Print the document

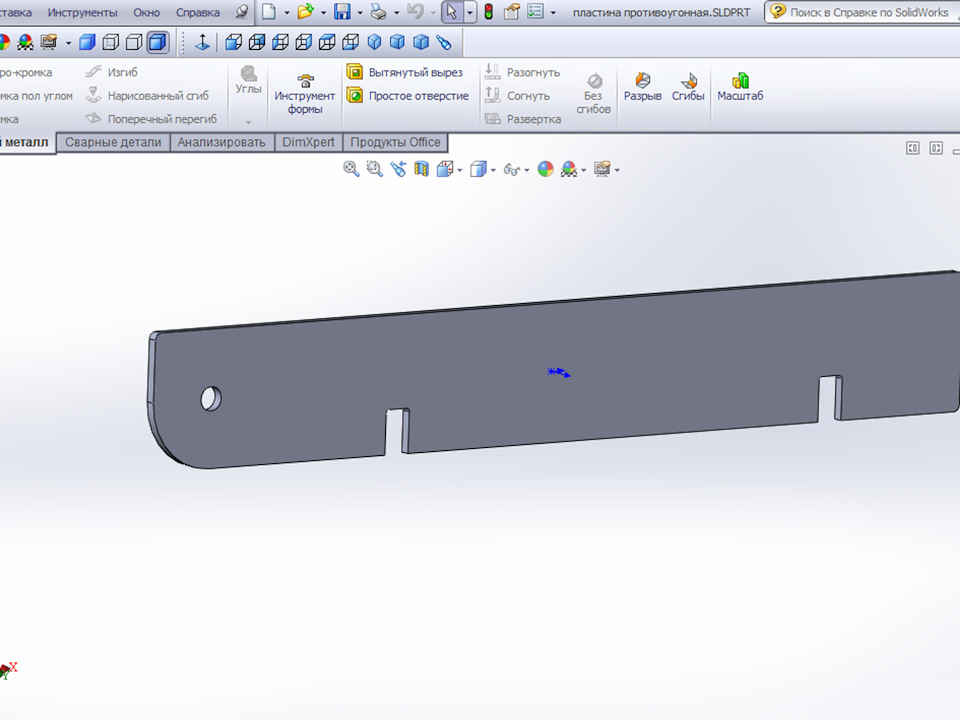pos(378,12)
